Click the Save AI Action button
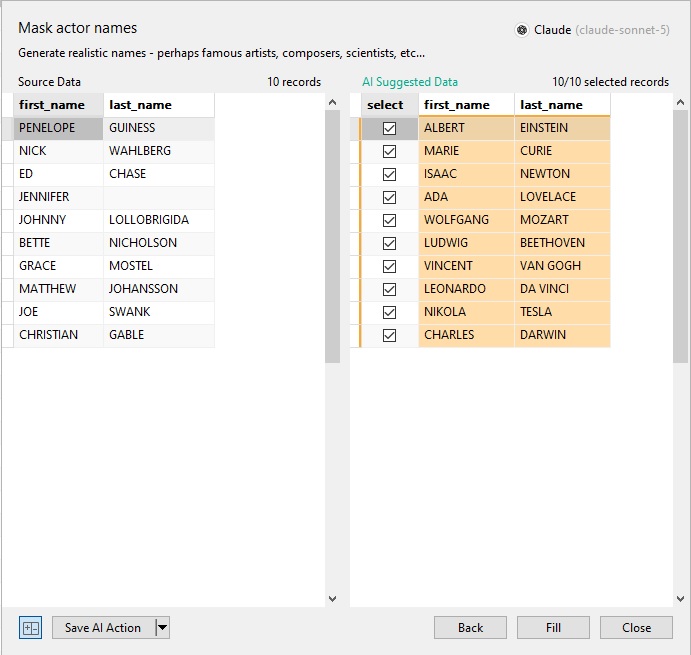This screenshot has height=655, width=691. [x=104, y=627]
